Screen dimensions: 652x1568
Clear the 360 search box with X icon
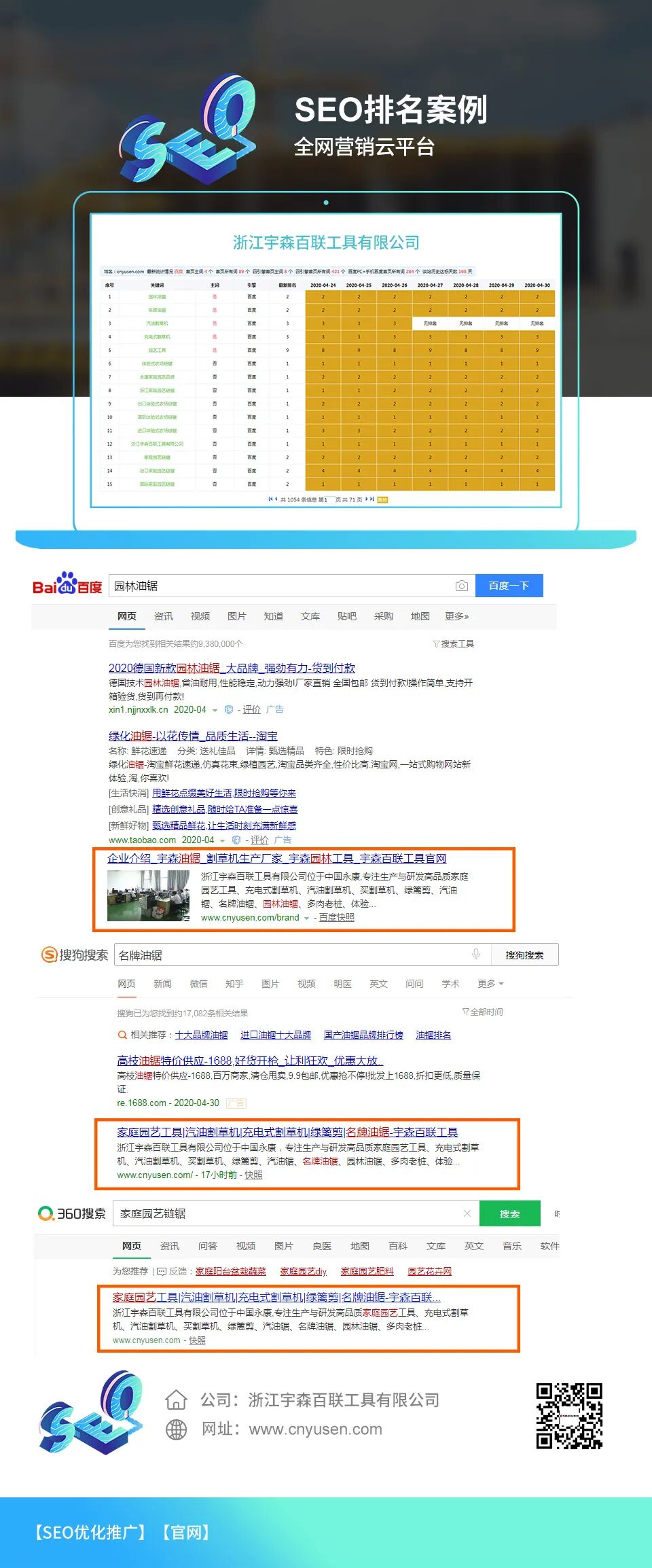pyautogui.click(x=467, y=1213)
